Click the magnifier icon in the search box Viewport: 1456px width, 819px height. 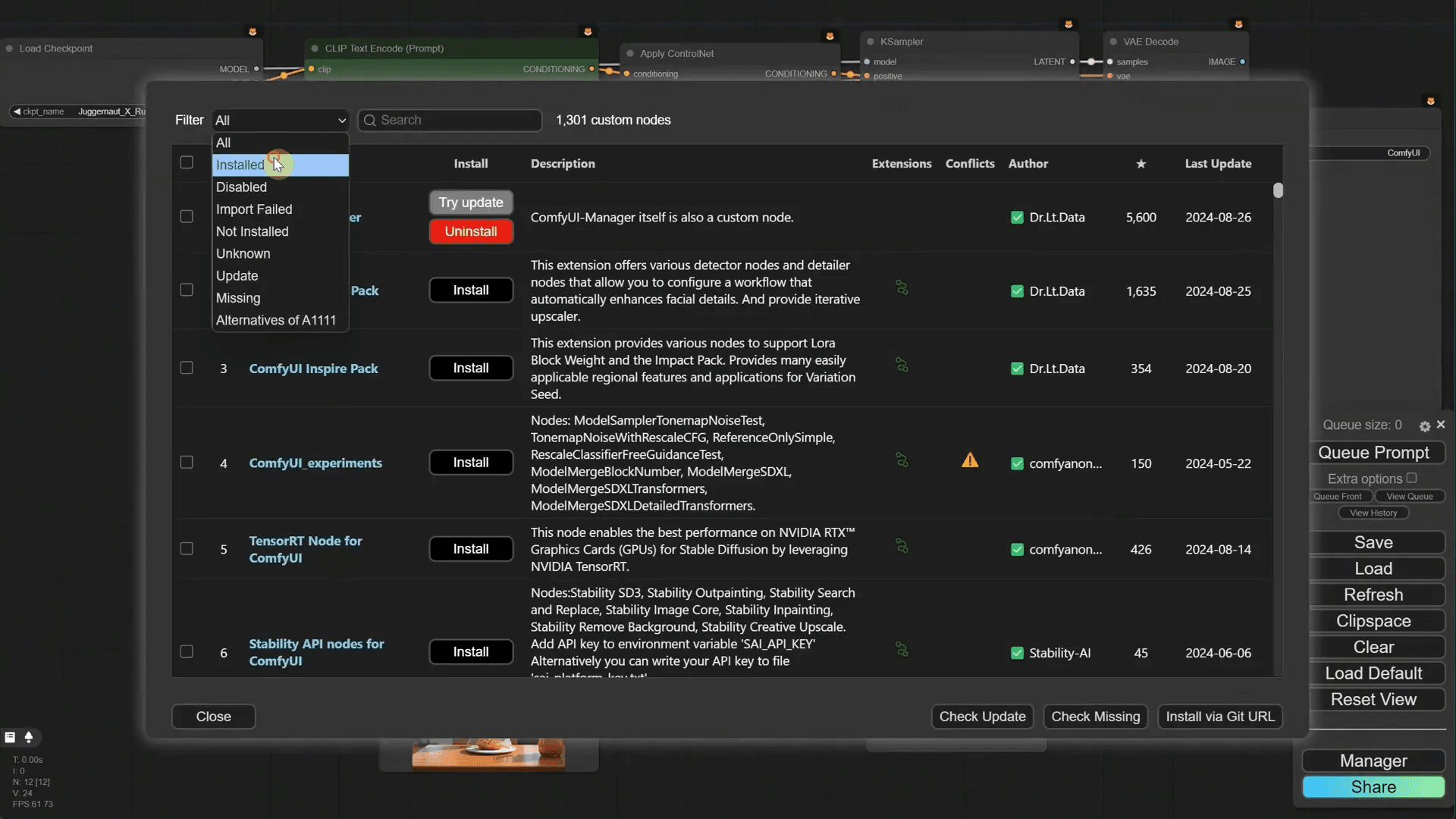[369, 121]
